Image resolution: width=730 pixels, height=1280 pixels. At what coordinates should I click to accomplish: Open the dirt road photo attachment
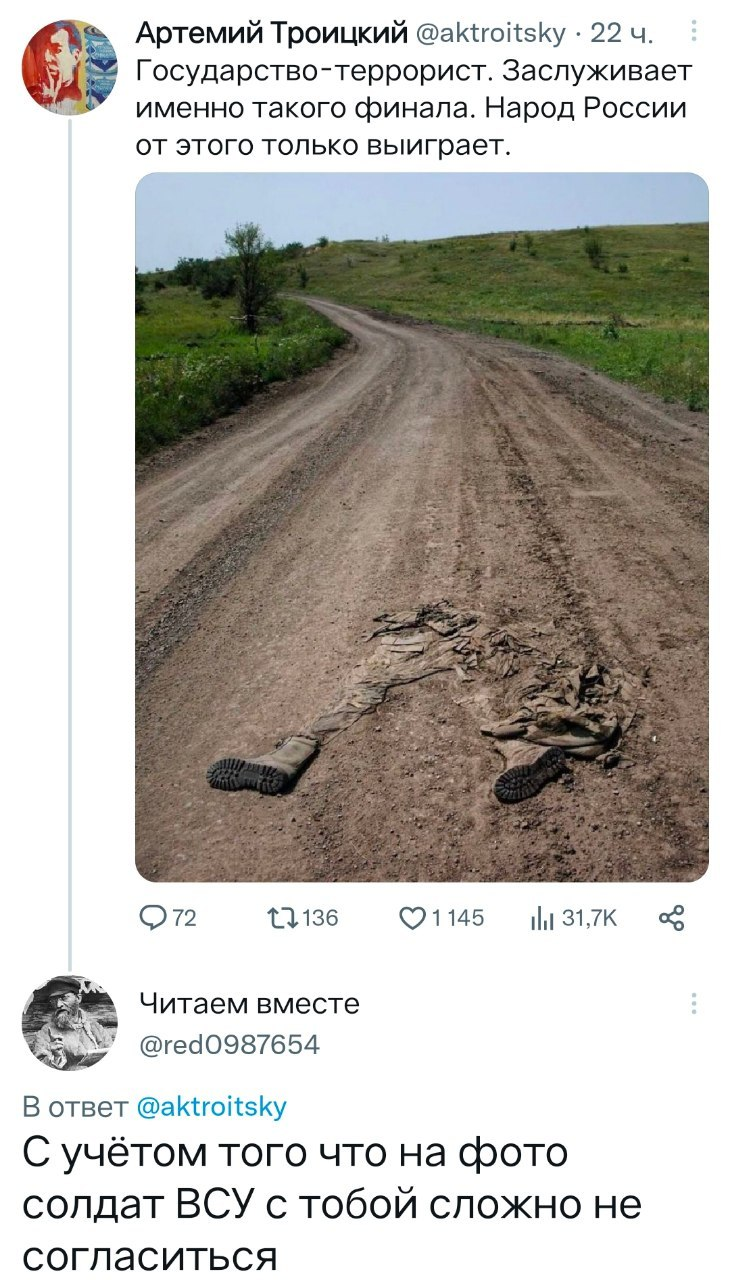(421, 527)
